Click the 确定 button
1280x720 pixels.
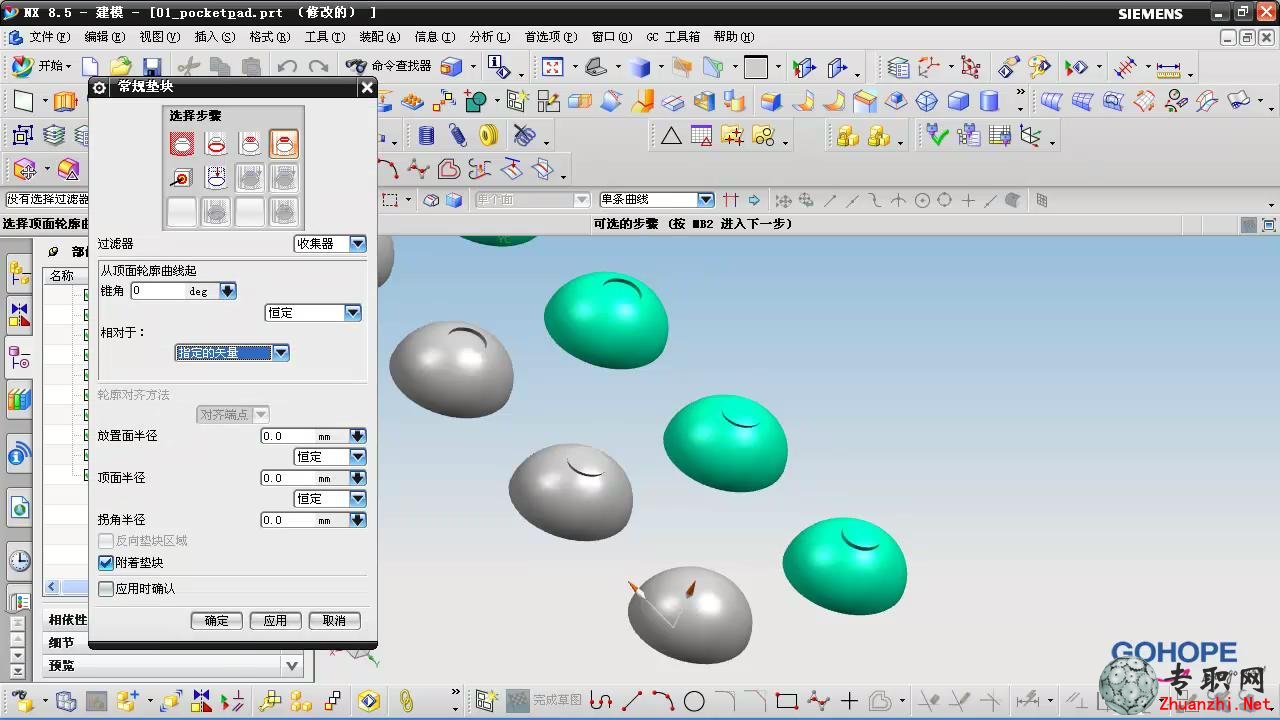[x=217, y=621]
